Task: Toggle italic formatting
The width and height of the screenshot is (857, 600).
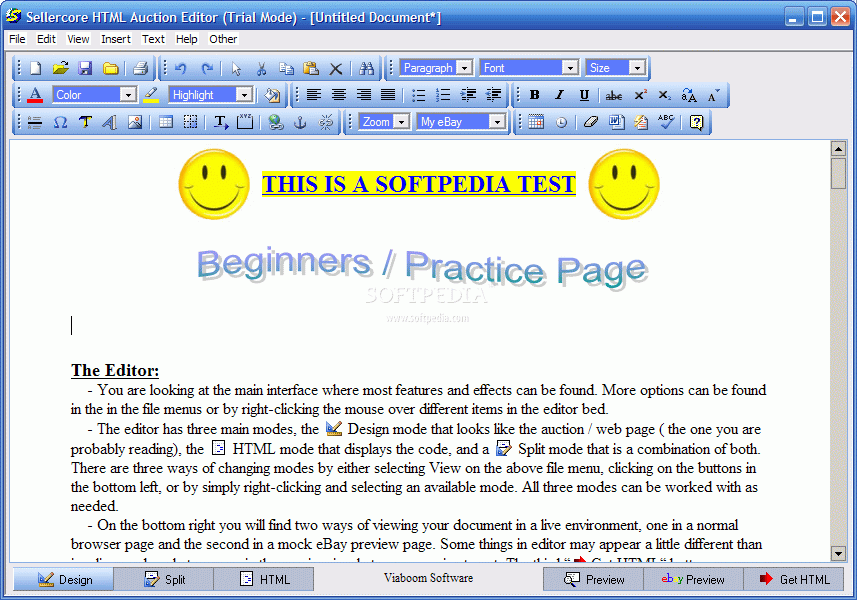Action: [559, 95]
